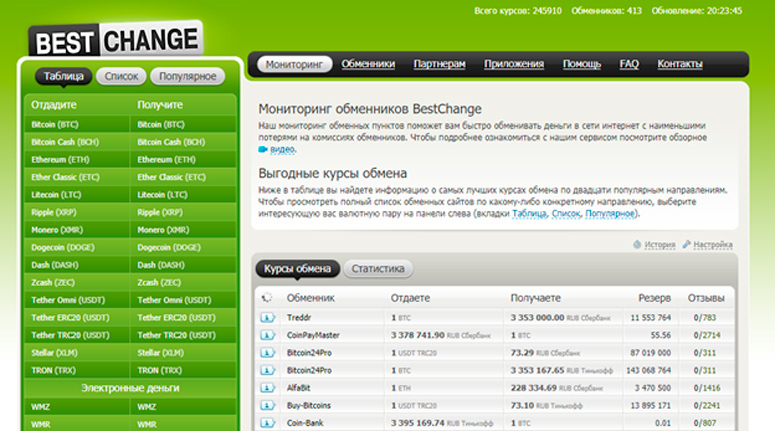Click the Coin-Bank exchanger name
This screenshot has width=775, height=431.
pyautogui.click(x=305, y=423)
